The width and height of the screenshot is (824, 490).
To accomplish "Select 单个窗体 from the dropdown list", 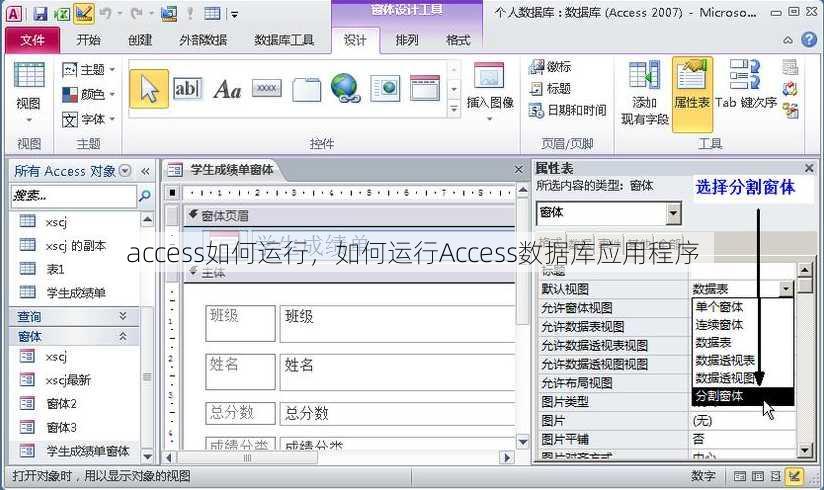I will click(743, 307).
